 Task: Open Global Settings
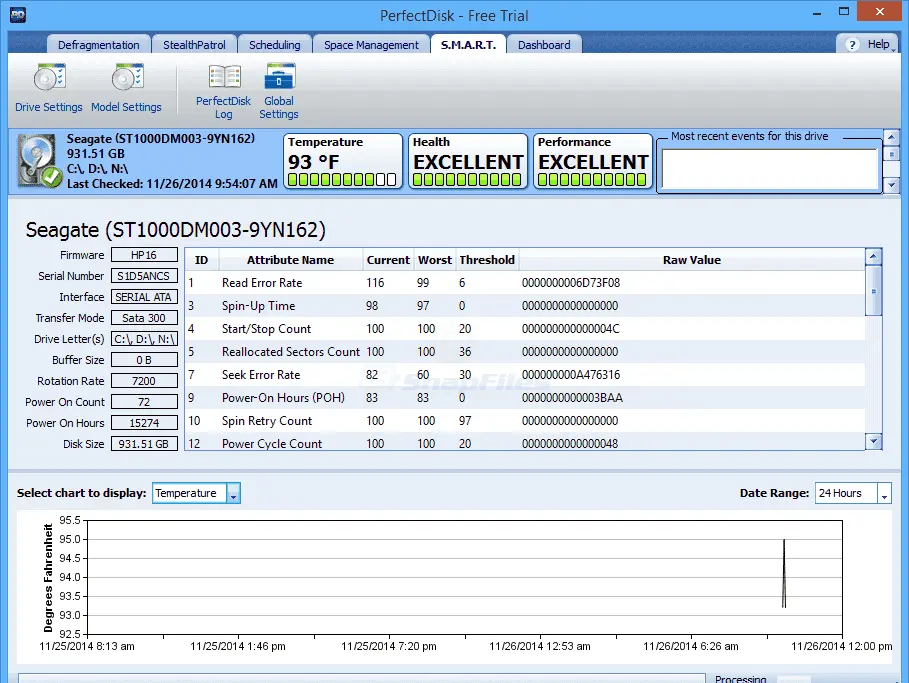click(279, 92)
